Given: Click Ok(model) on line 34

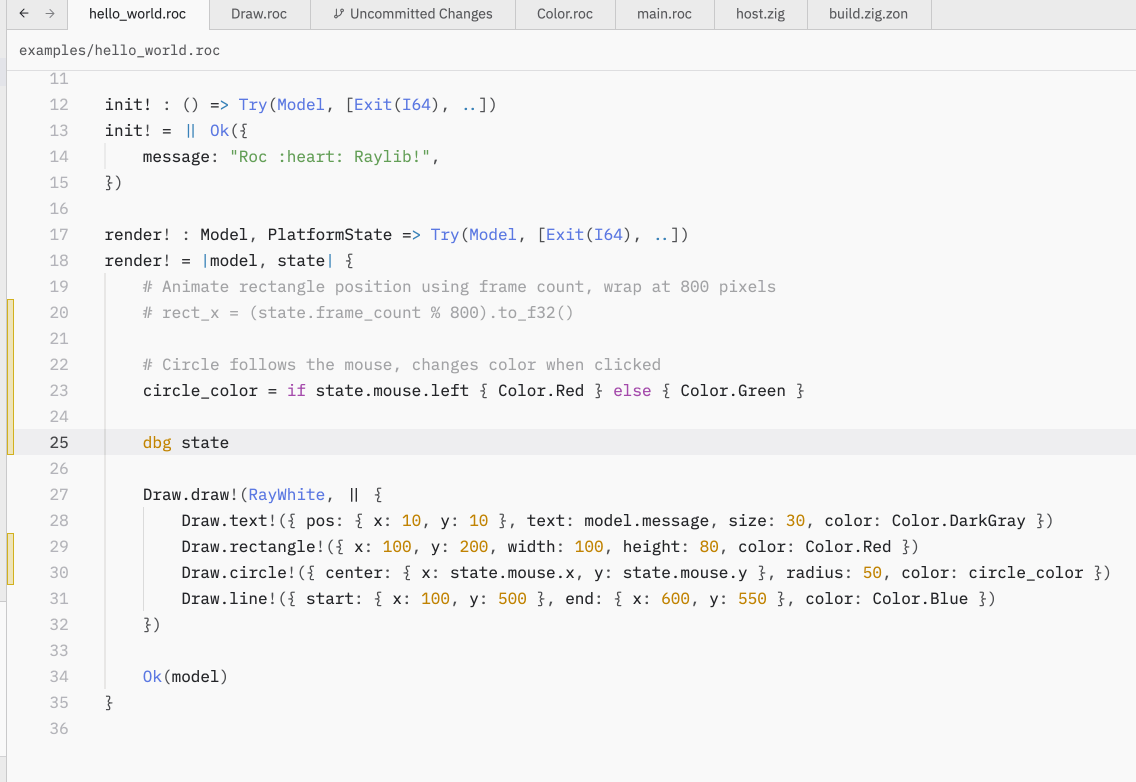Looking at the screenshot, I should point(185,676).
